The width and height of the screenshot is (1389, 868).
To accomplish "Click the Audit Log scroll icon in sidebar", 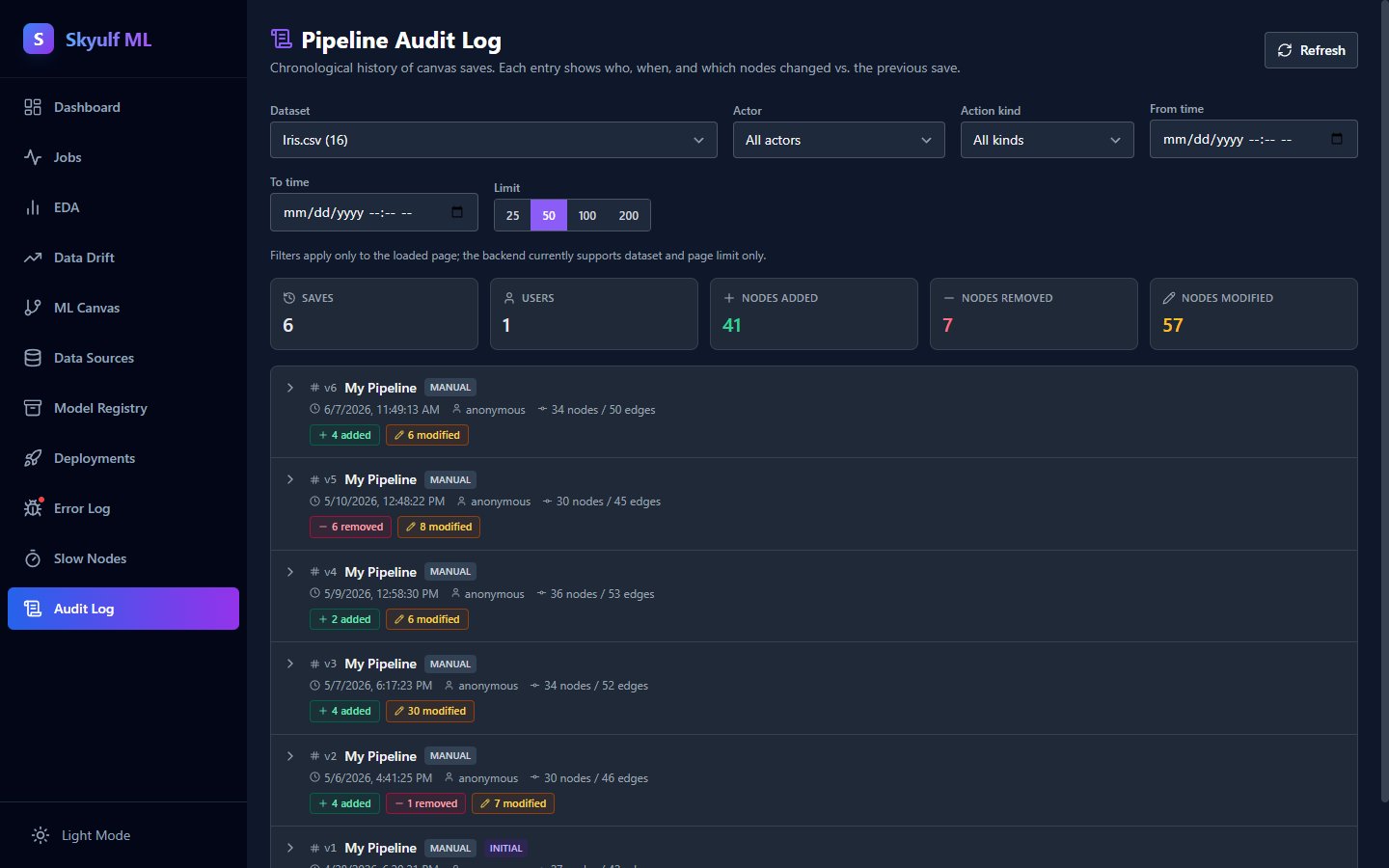I will 33,609.
